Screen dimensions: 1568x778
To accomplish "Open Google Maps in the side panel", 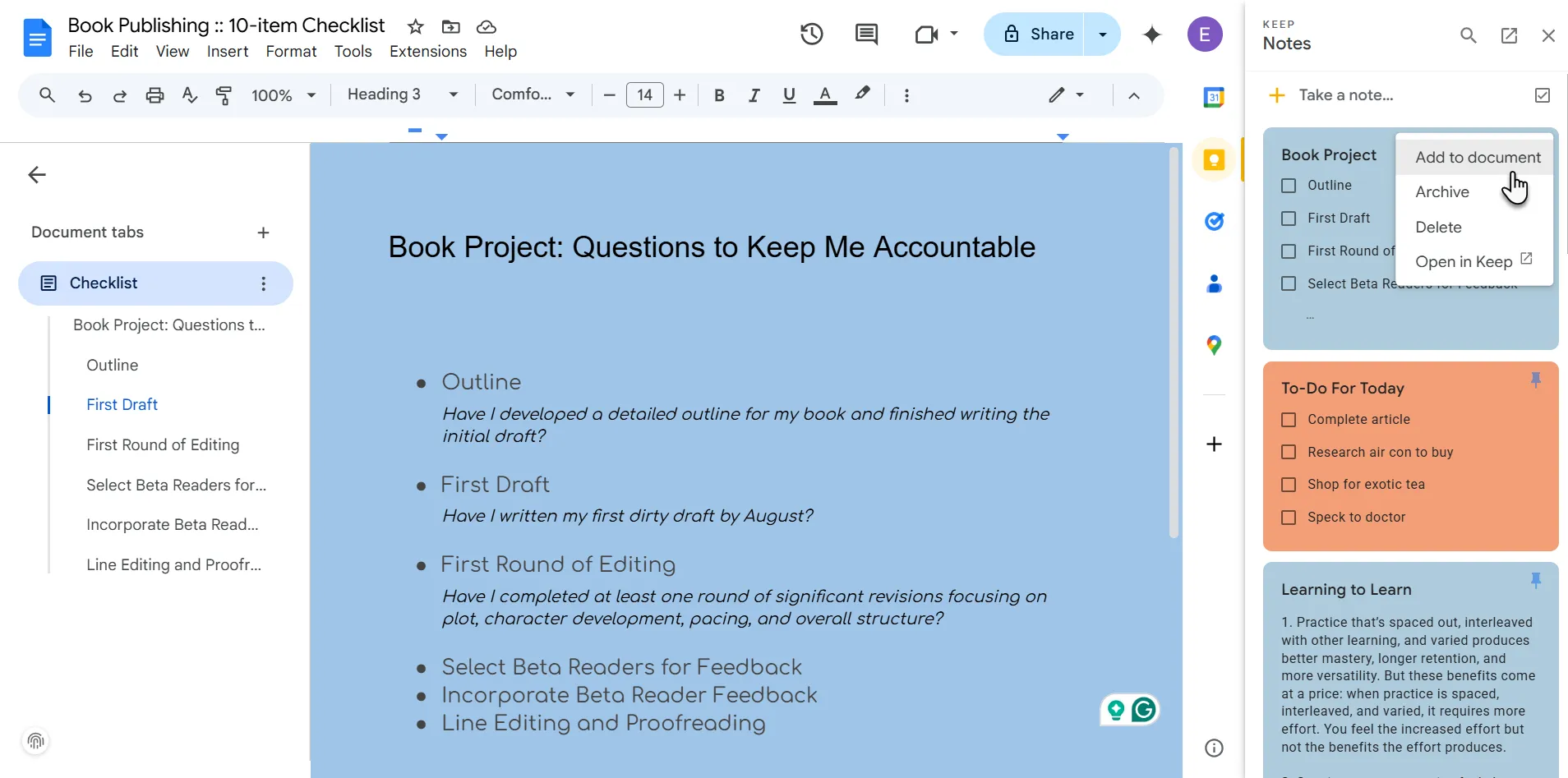I will click(x=1214, y=345).
